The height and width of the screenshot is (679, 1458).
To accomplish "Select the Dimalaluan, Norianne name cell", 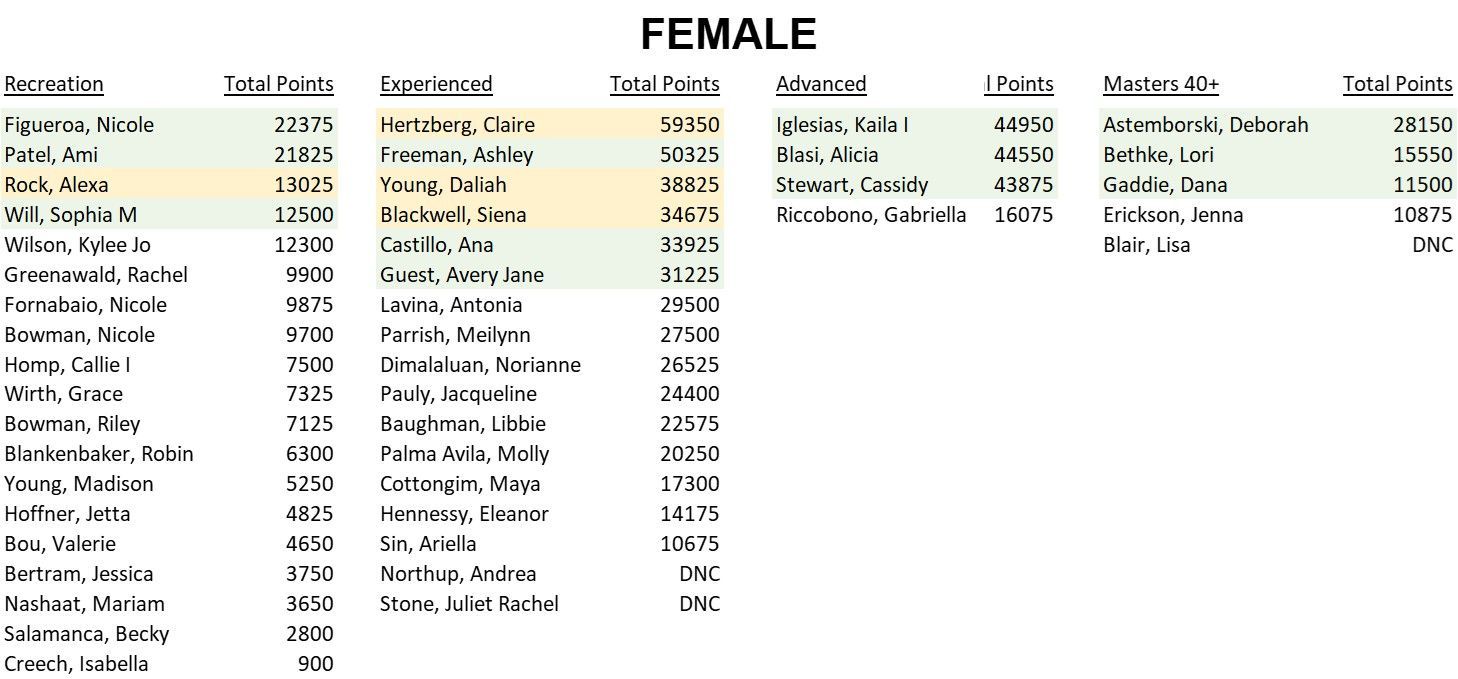I will 480,365.
